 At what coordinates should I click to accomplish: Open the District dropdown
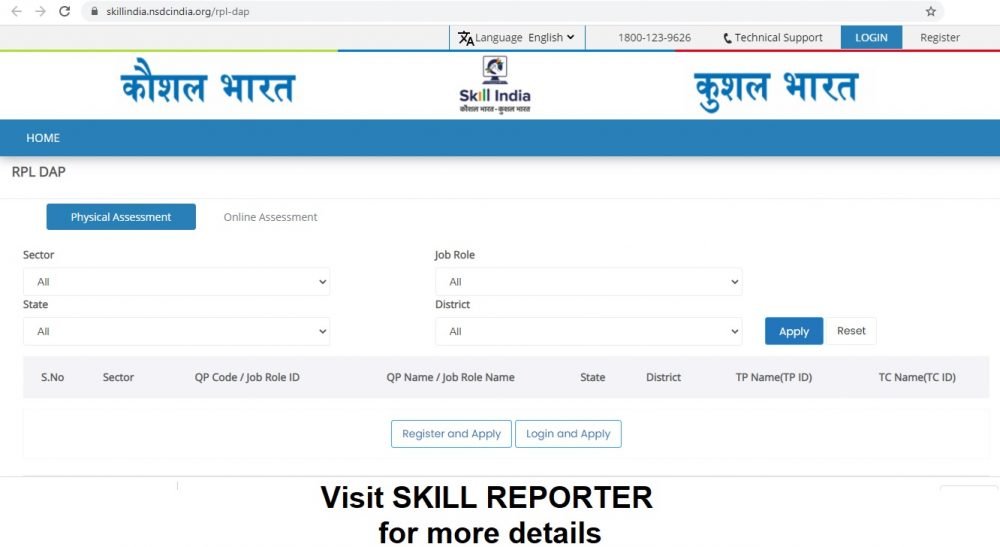click(588, 331)
